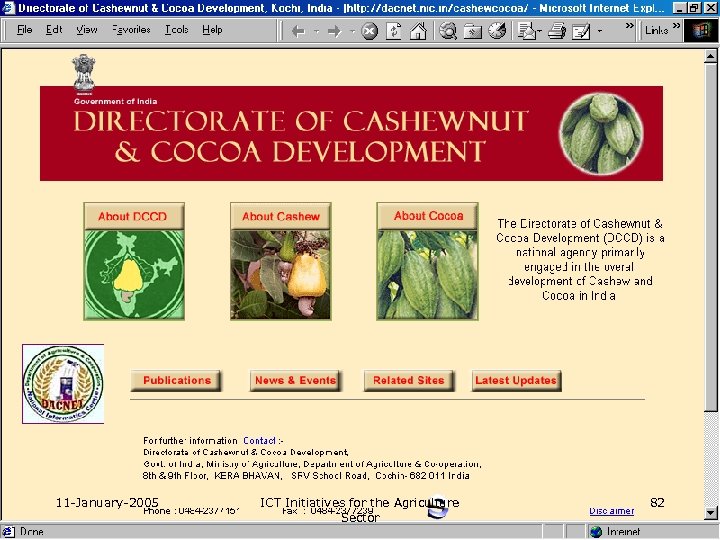This screenshot has width=720, height=540.
Task: Click the round cocoa pods banner image
Action: (601, 134)
